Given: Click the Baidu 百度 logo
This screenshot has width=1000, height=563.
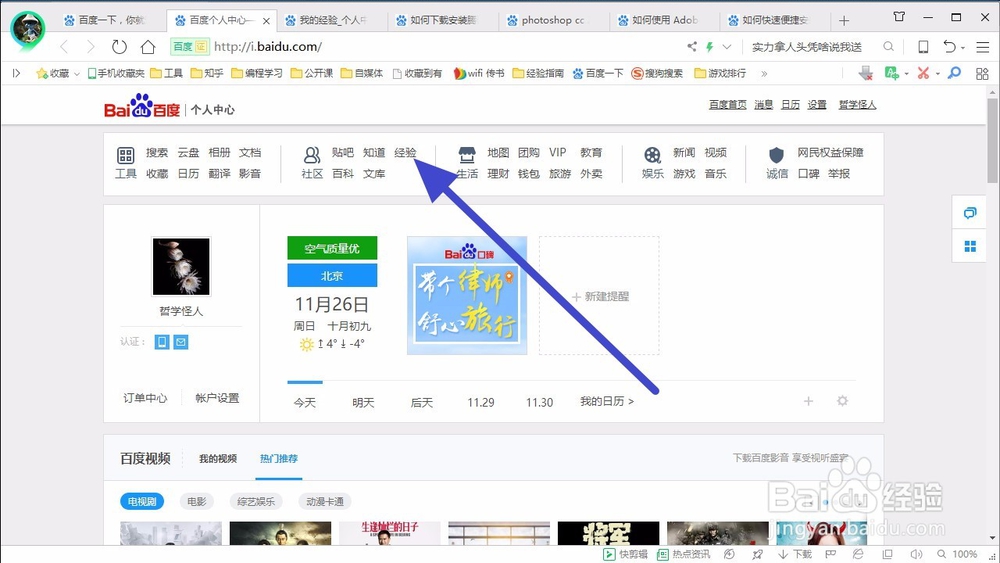Looking at the screenshot, I should tap(142, 106).
